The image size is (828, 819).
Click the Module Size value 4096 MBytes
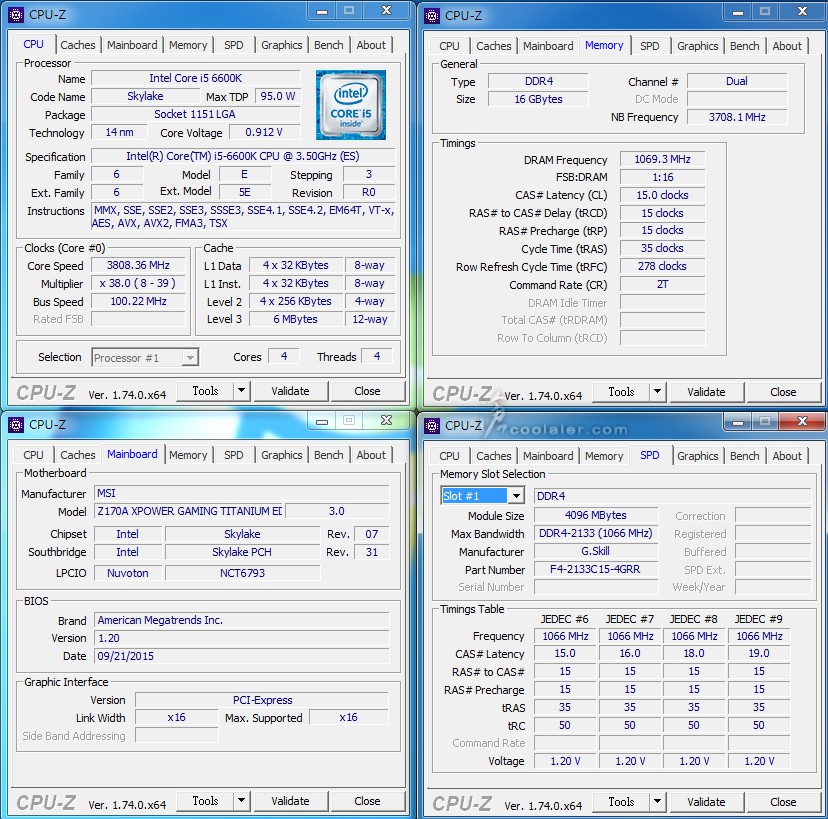pyautogui.click(x=596, y=515)
